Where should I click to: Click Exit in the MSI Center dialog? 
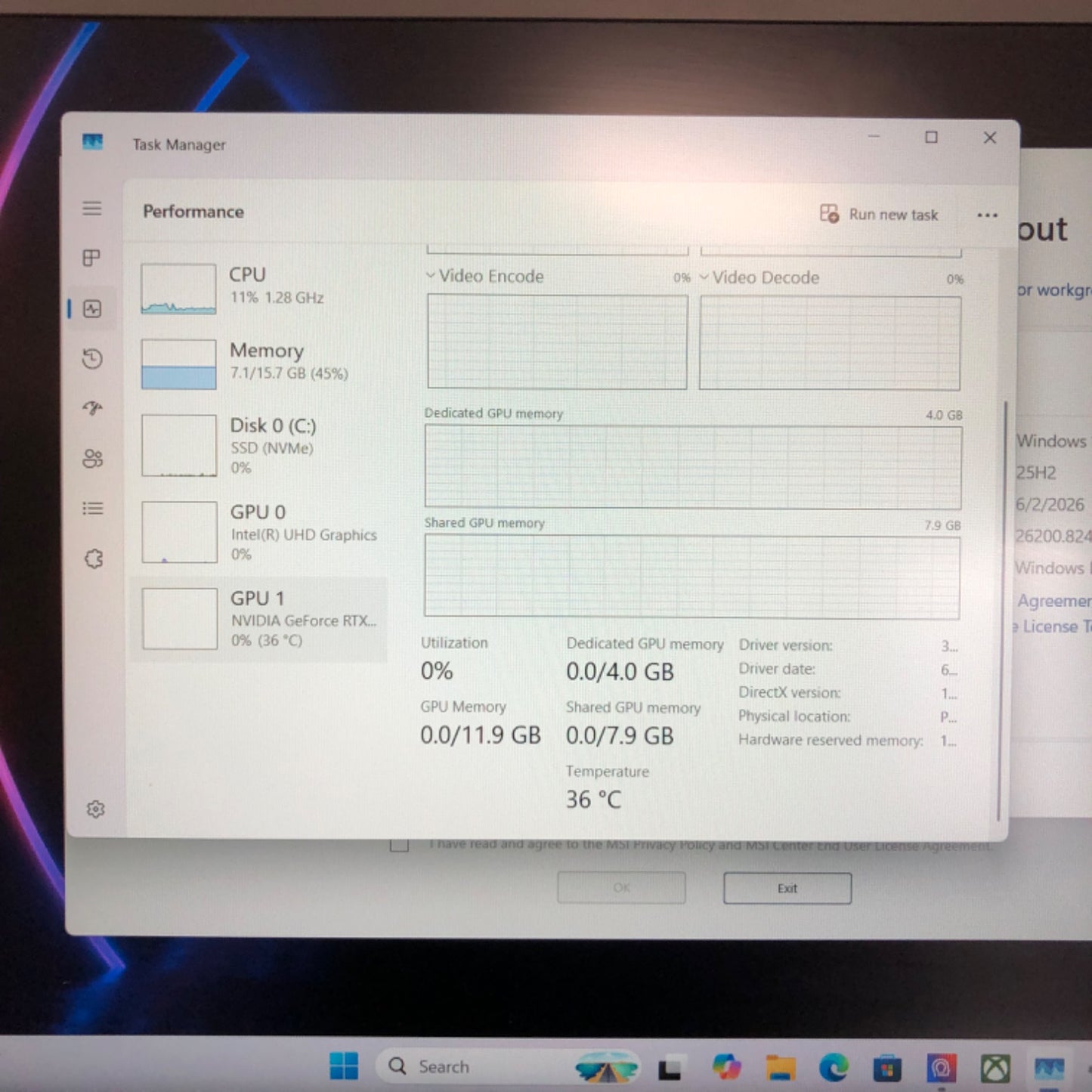(787, 889)
